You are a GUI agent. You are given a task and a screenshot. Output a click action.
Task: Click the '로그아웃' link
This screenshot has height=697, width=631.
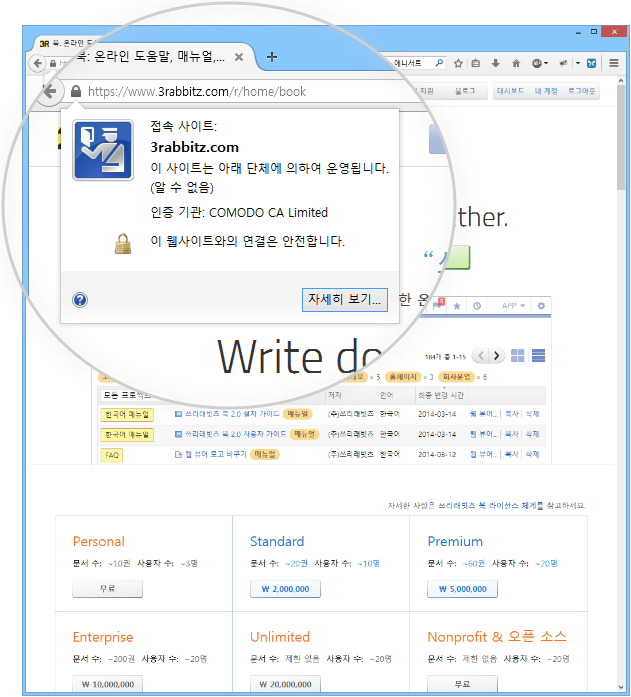[581, 91]
